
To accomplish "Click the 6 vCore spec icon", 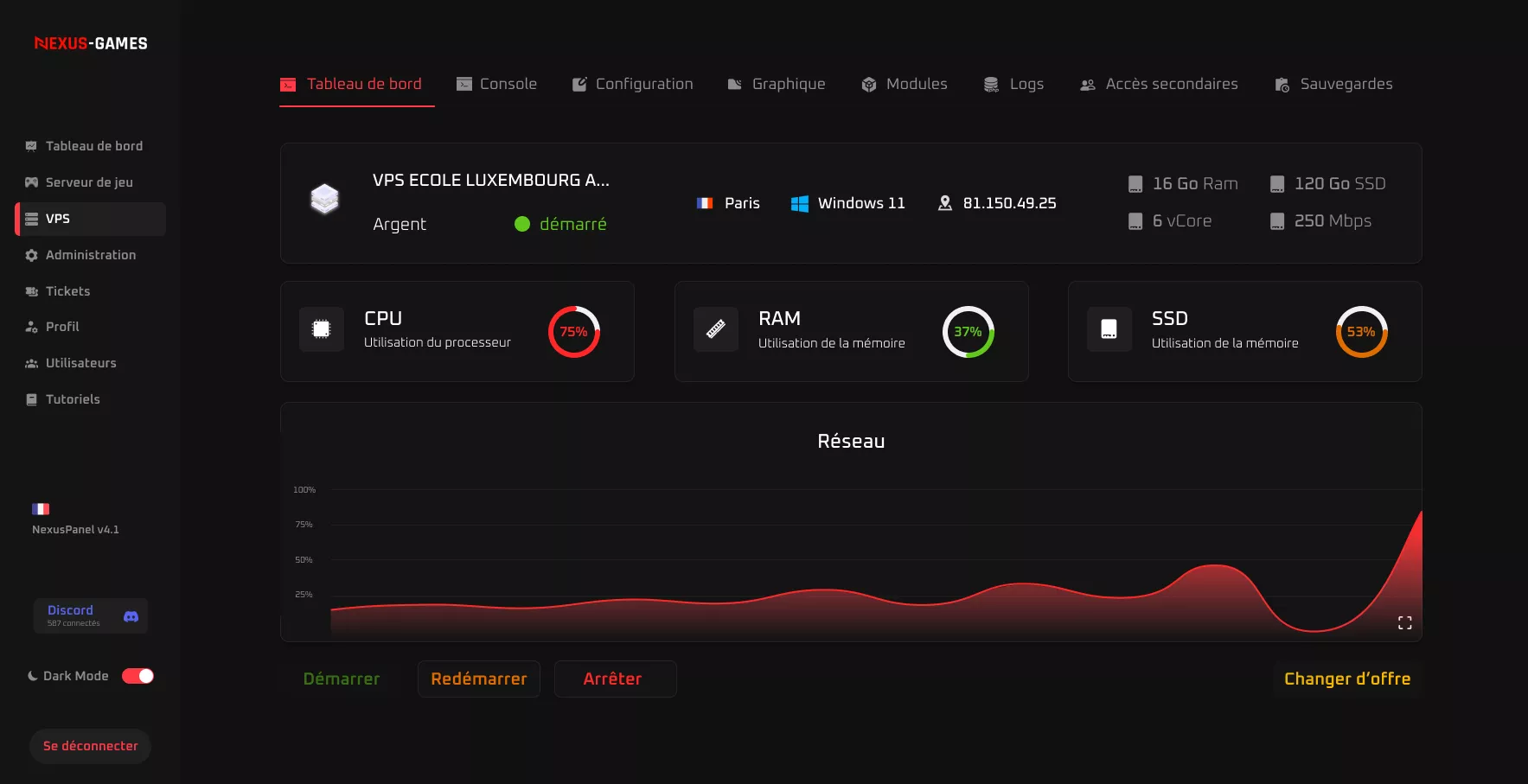I will (1135, 221).
